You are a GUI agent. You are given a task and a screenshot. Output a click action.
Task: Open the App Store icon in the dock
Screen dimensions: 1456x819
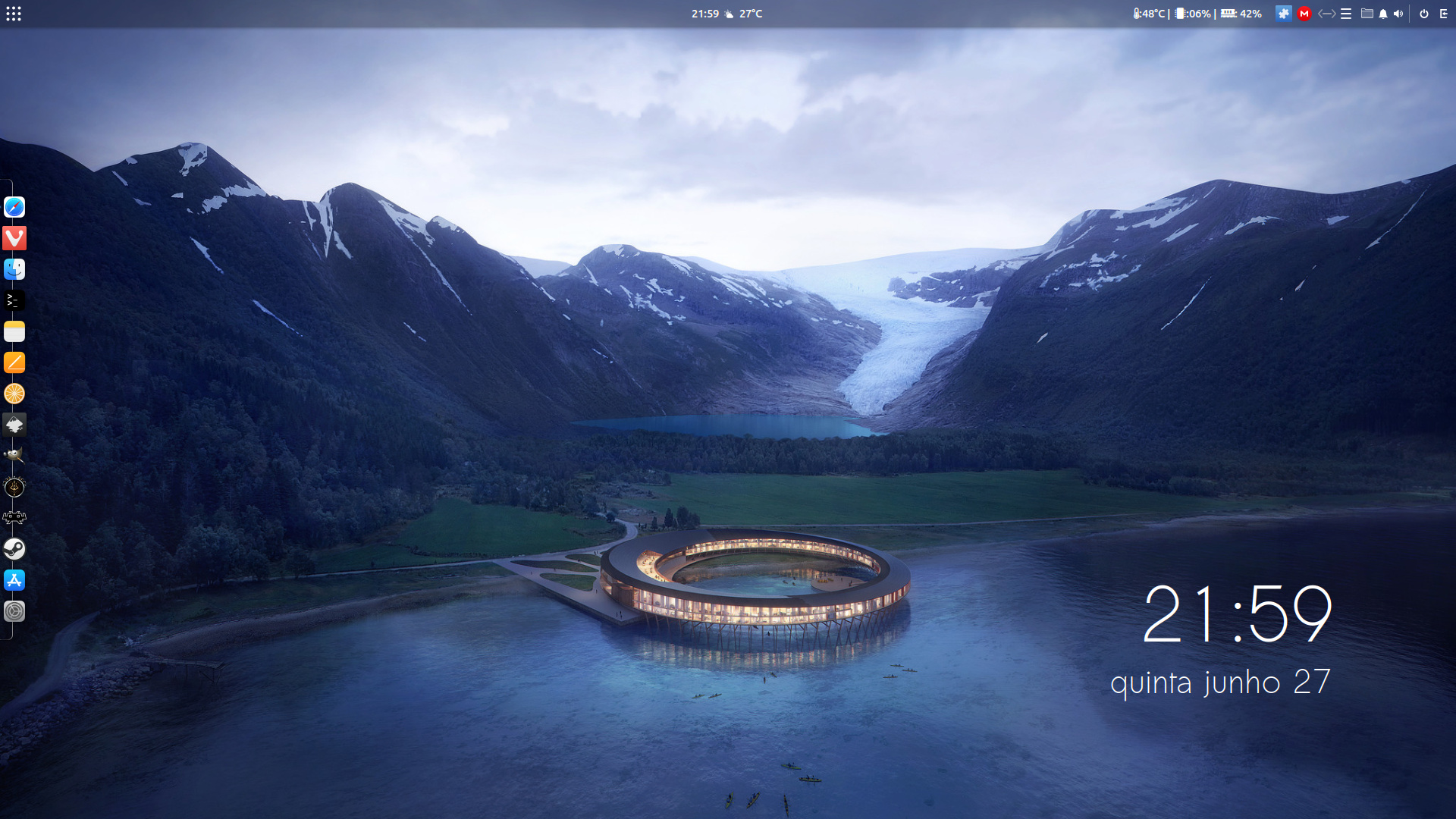[x=14, y=580]
